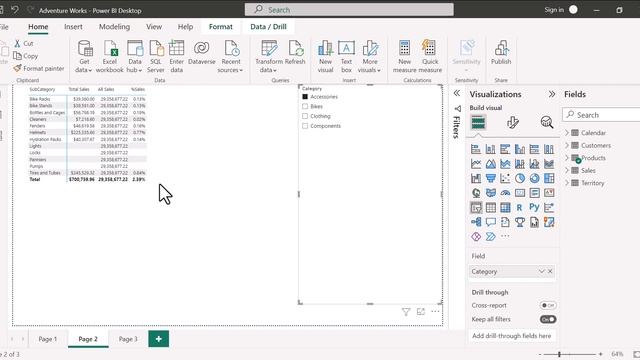
Task: Choose the funnel chart visual
Action: coord(491,178)
